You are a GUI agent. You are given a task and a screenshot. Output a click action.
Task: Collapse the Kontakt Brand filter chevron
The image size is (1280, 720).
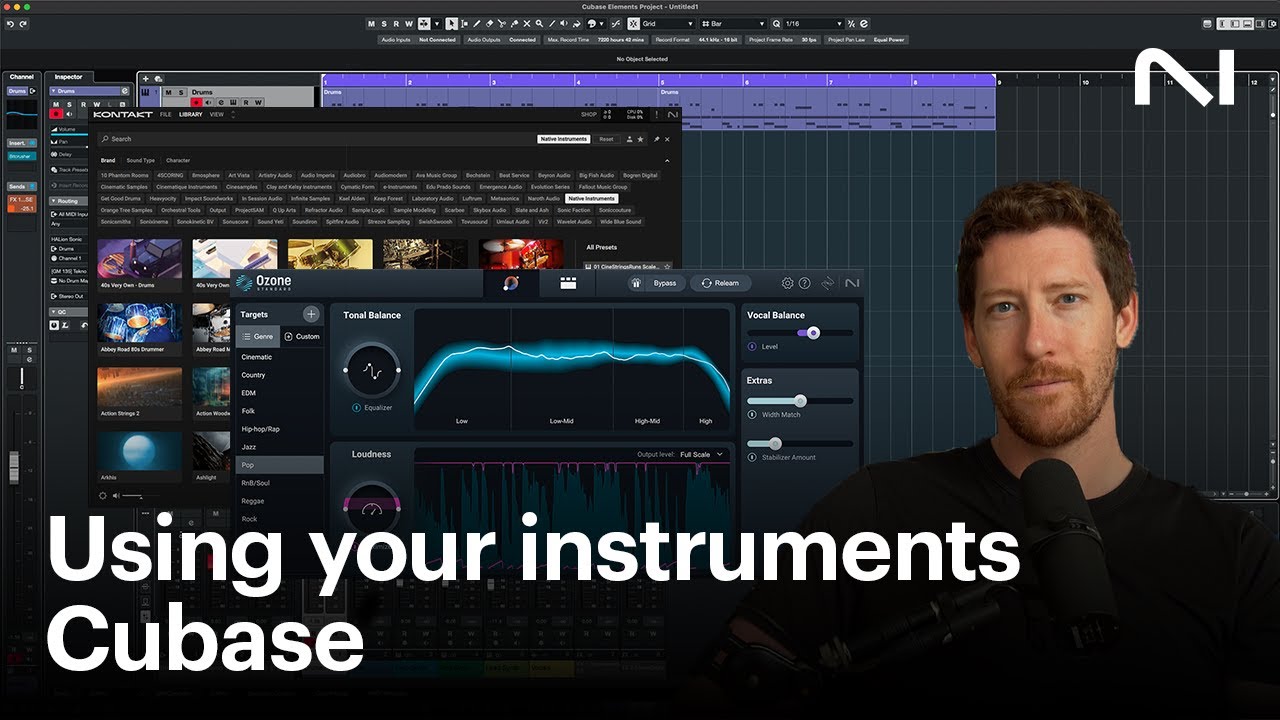click(667, 160)
